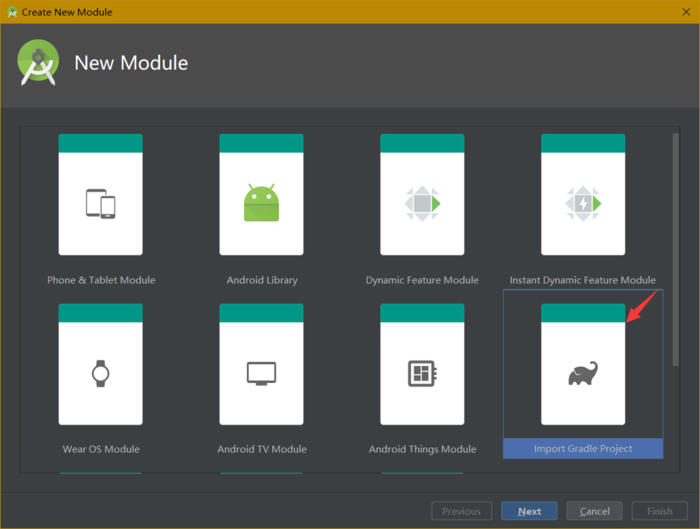Screen dimensions: 700x529
Task: Pick the Instant Dynamic Feature Module icon
Action: 583,204
